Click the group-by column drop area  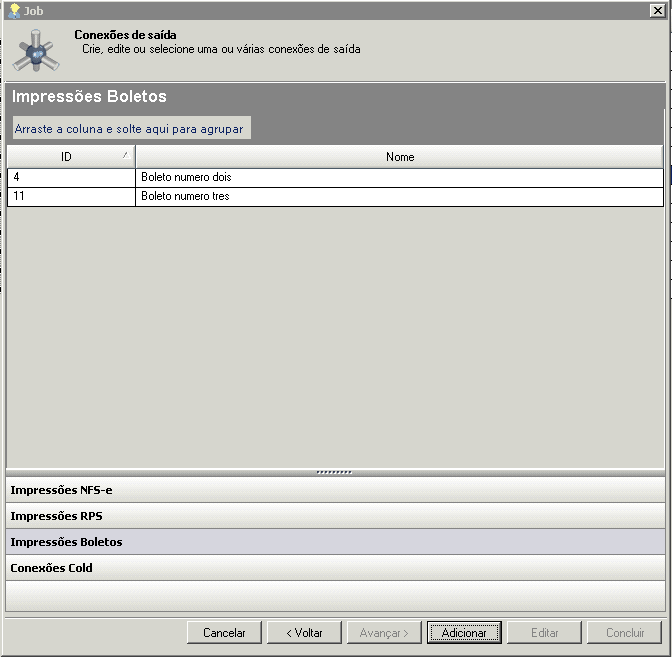click(132, 128)
